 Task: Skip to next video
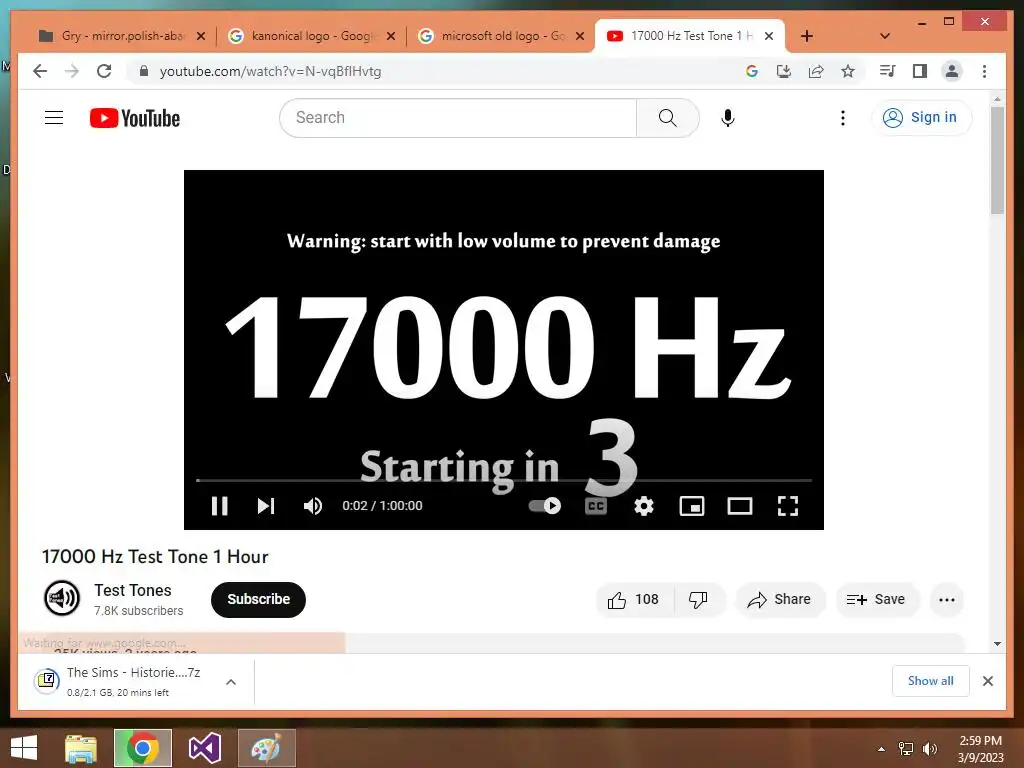[x=265, y=506]
